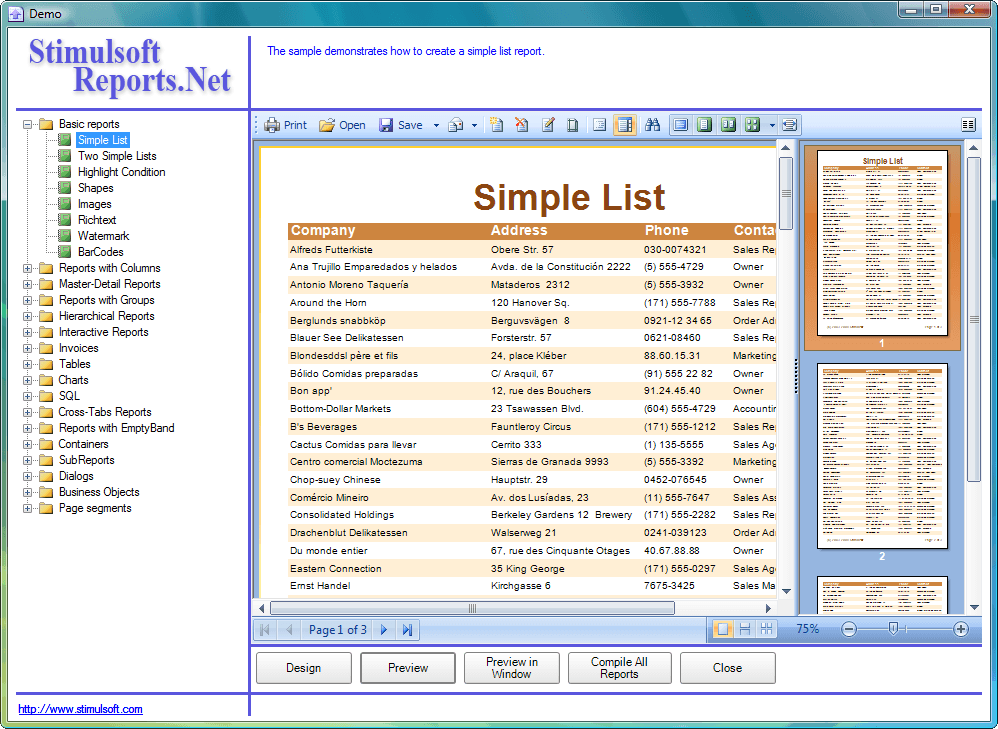This screenshot has width=998, height=729.
Task: Click the Preview in Window button
Action: tap(512, 668)
